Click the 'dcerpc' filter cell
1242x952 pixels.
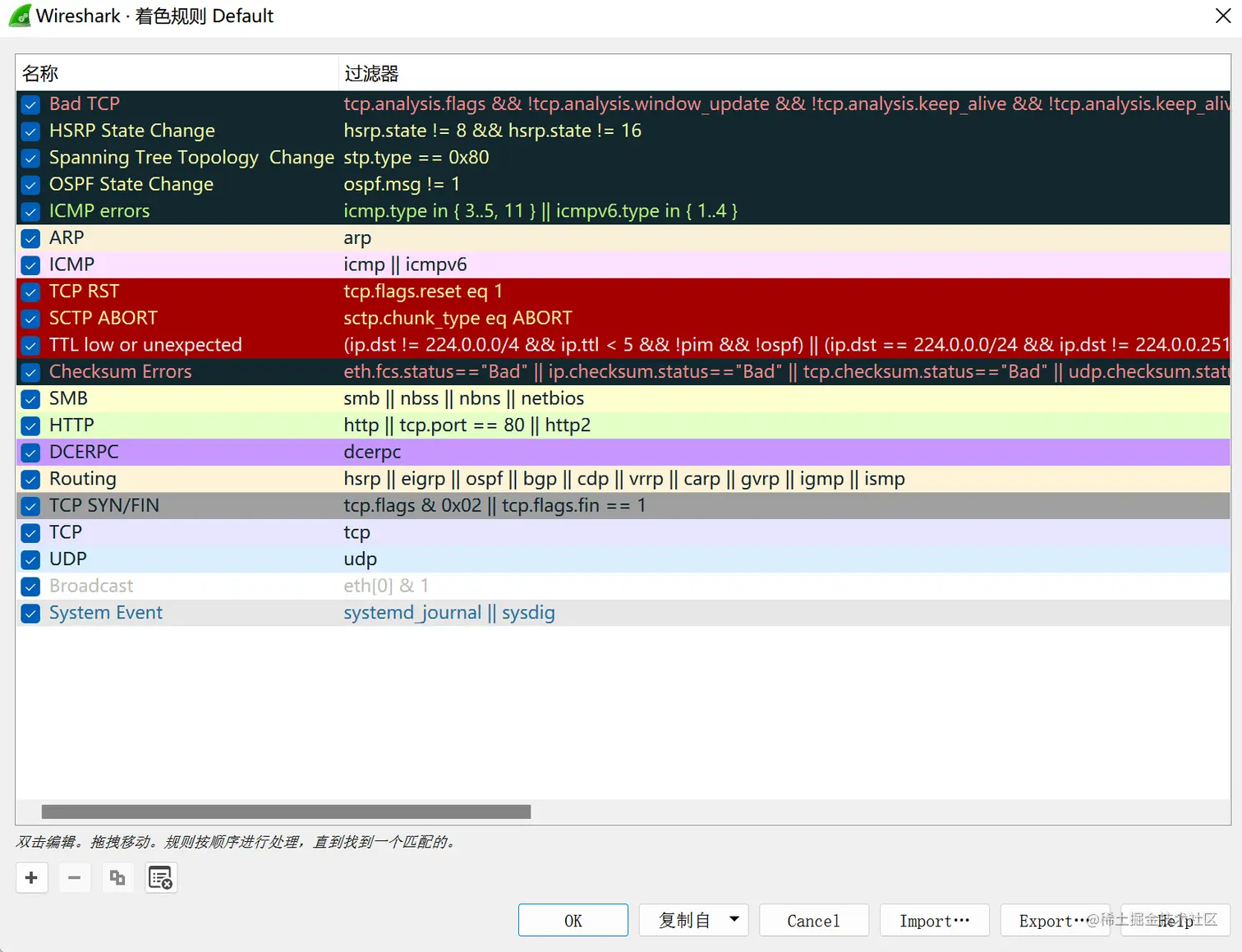(372, 452)
